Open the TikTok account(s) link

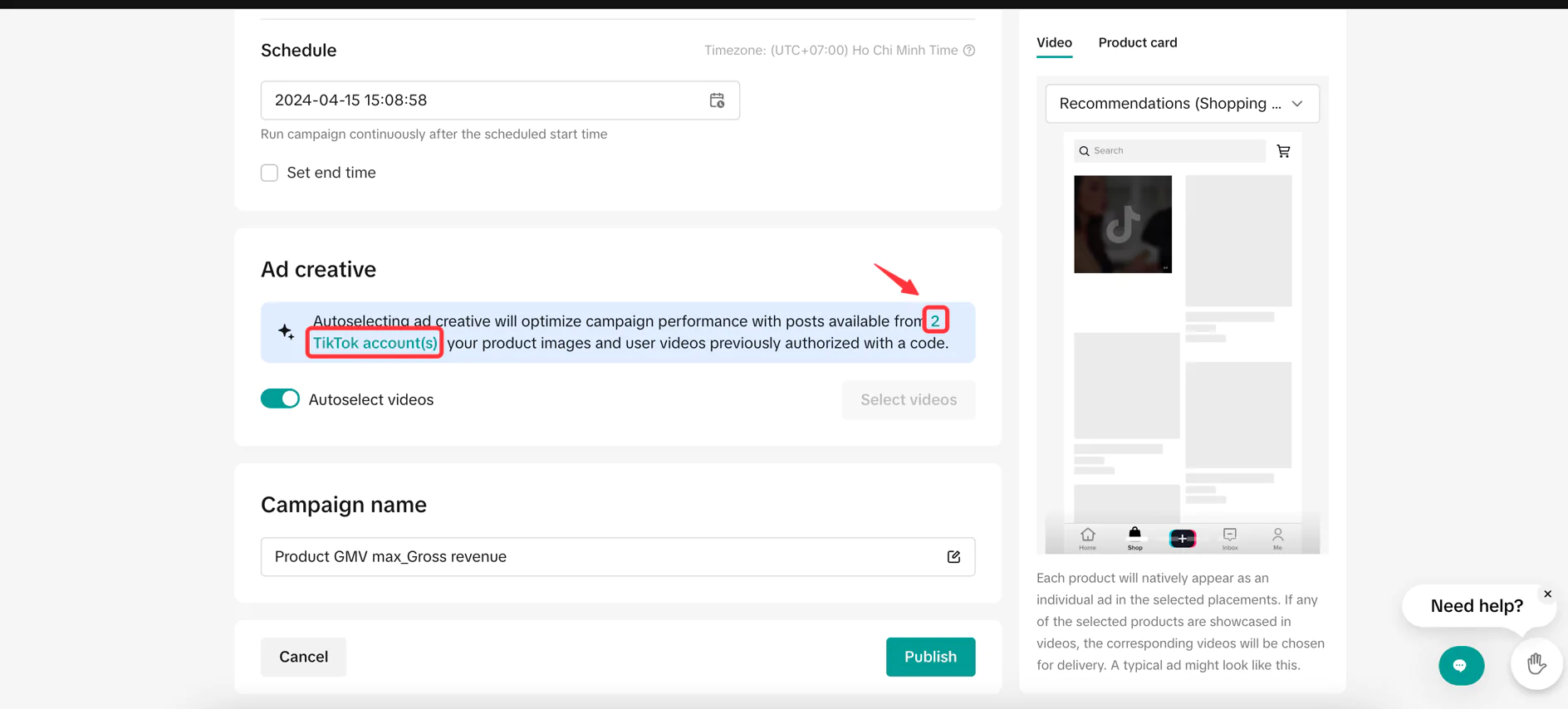tap(375, 343)
